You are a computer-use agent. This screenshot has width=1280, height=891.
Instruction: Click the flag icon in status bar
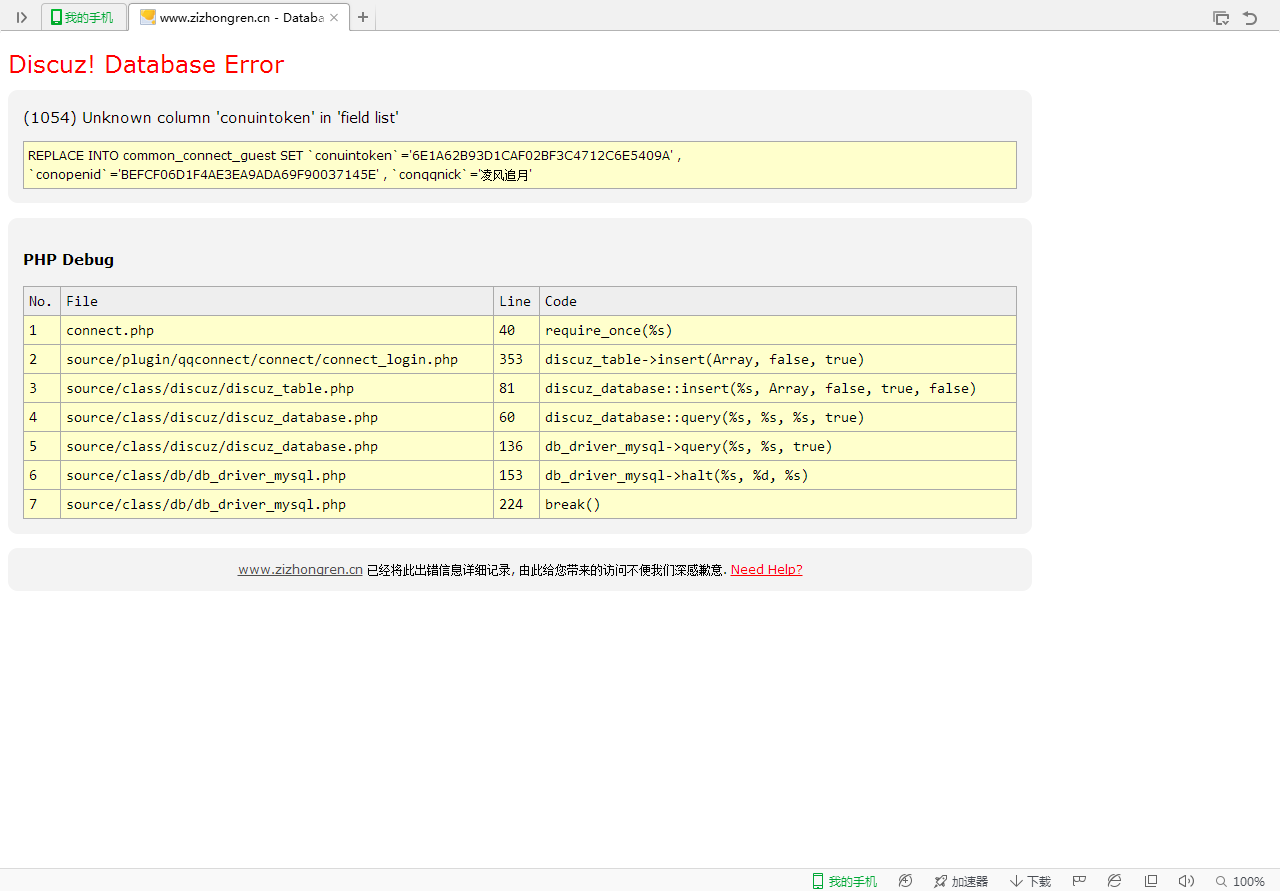pyautogui.click(x=1079, y=881)
